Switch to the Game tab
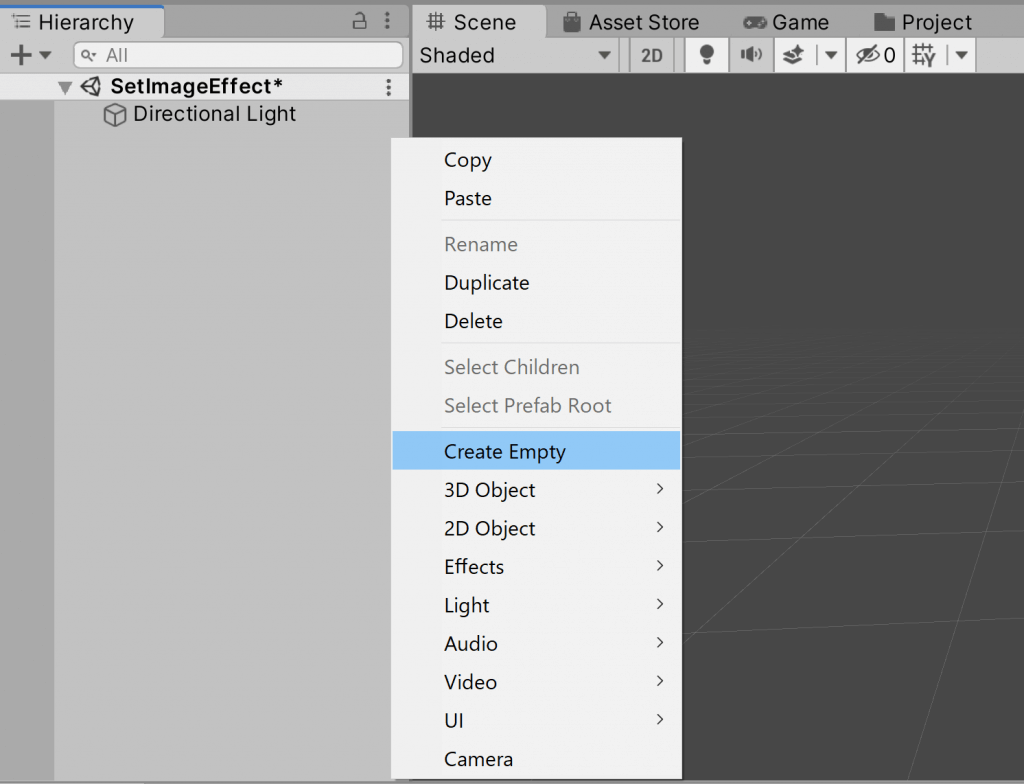 pos(790,21)
